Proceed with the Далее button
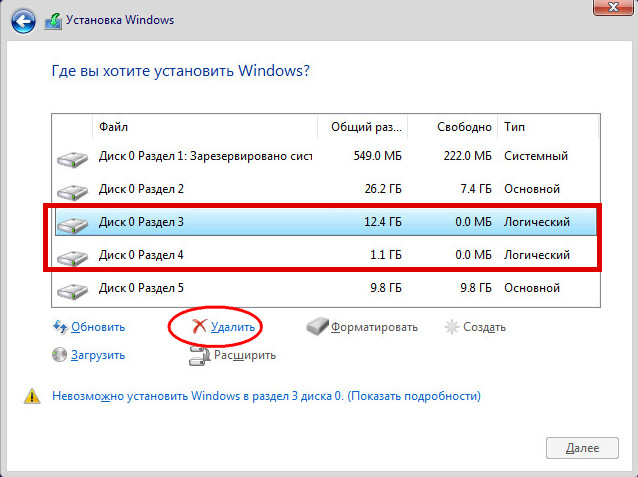Image resolution: width=638 pixels, height=477 pixels. click(x=582, y=448)
